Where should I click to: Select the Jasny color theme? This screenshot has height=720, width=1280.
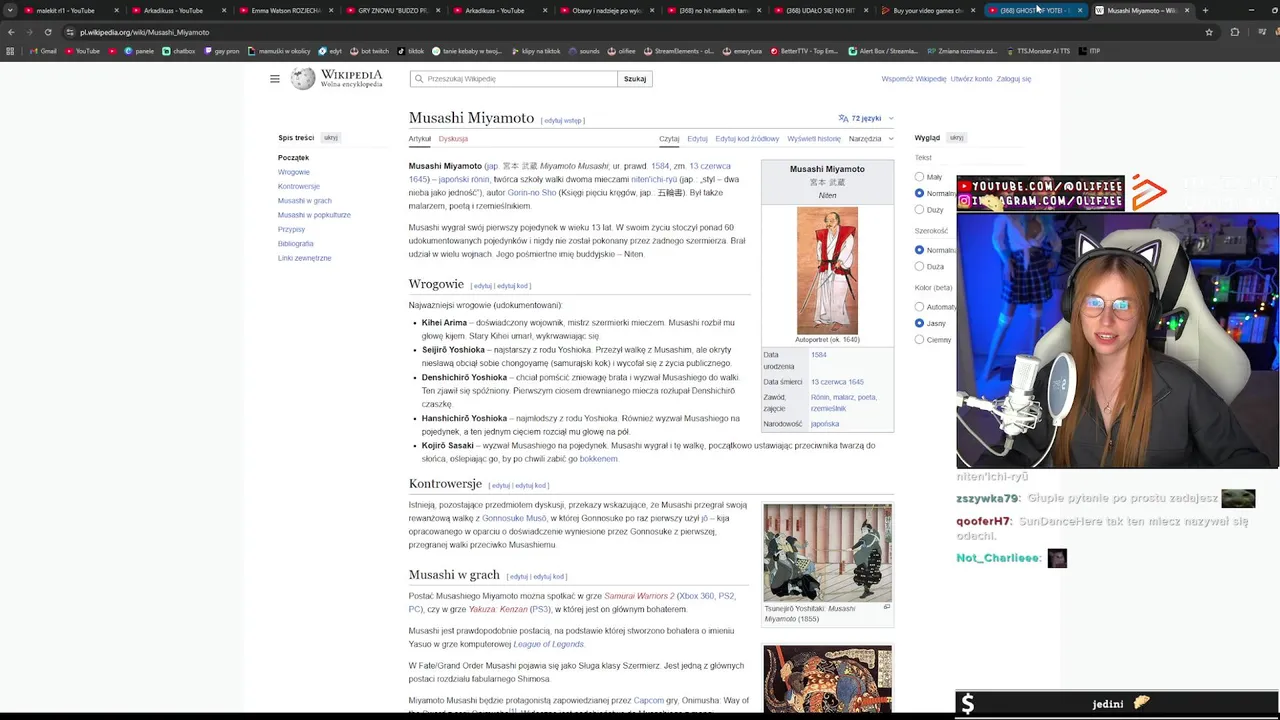(x=919, y=323)
